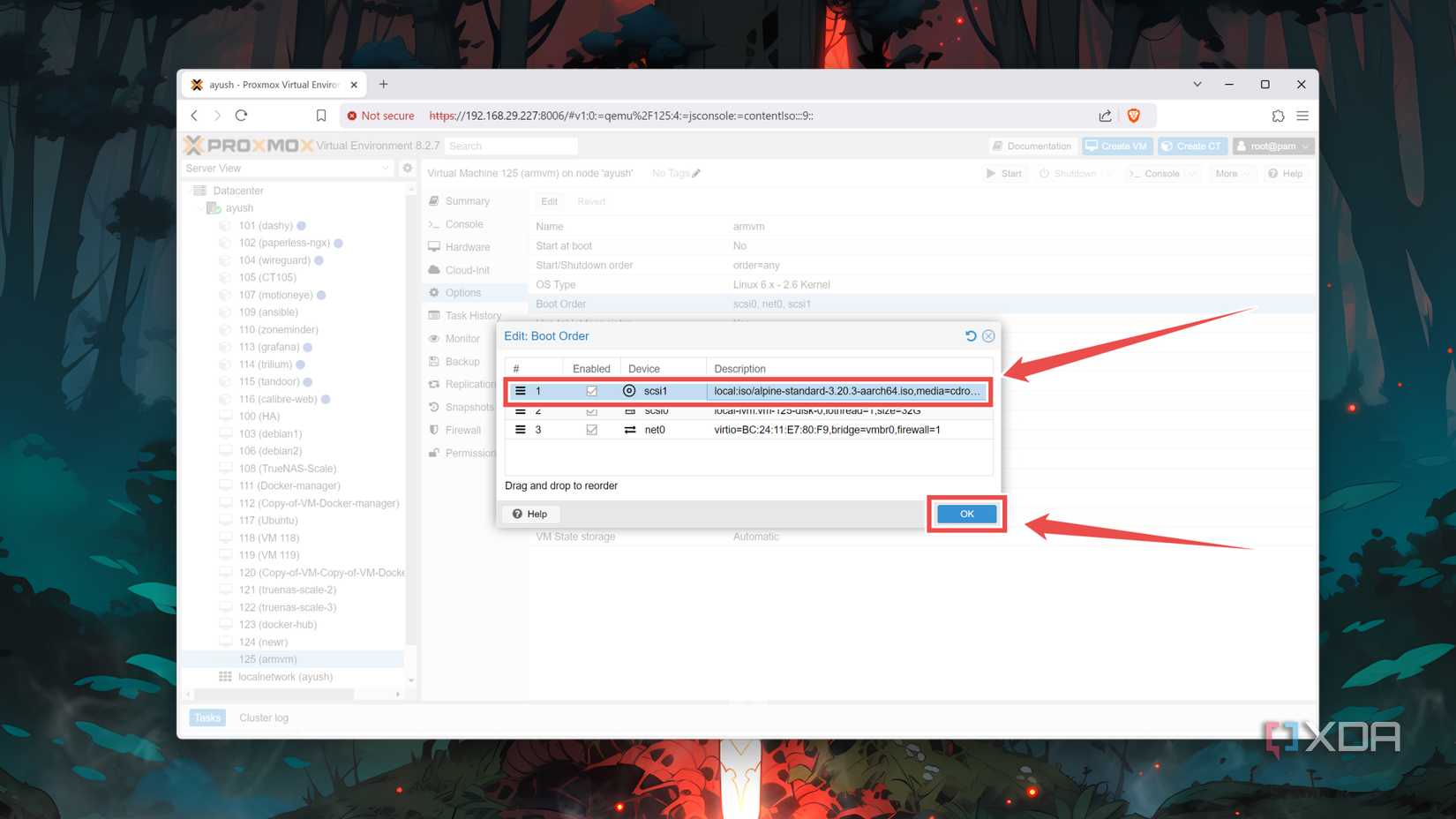Expand the More actions dropdown
The image size is (1456, 819).
click(1232, 174)
